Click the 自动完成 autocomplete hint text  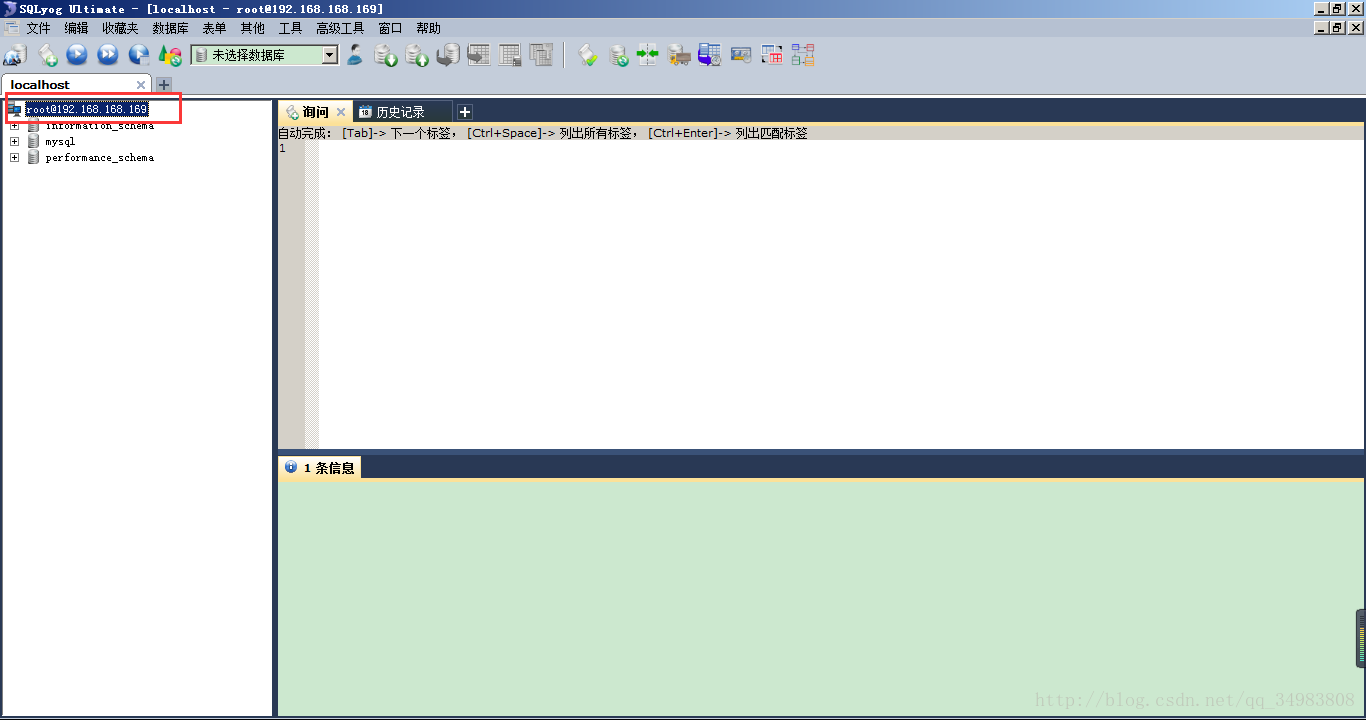tap(543, 132)
